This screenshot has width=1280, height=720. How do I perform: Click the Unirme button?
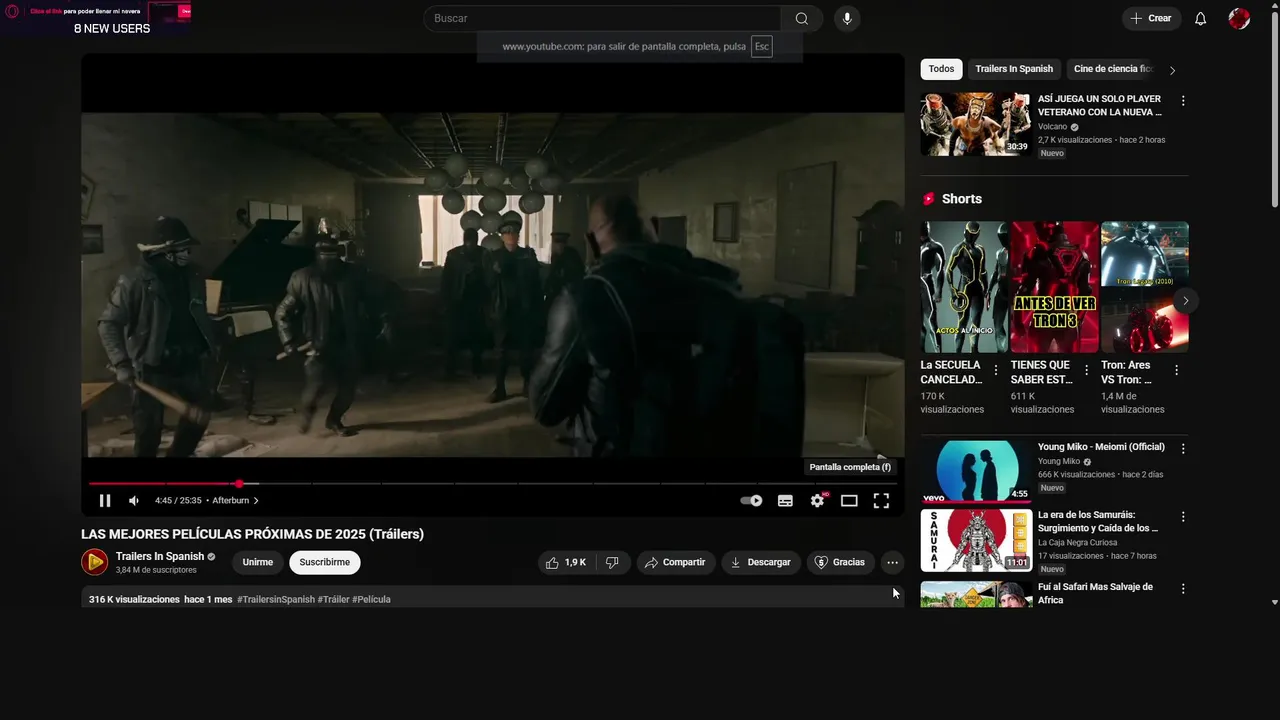[257, 562]
